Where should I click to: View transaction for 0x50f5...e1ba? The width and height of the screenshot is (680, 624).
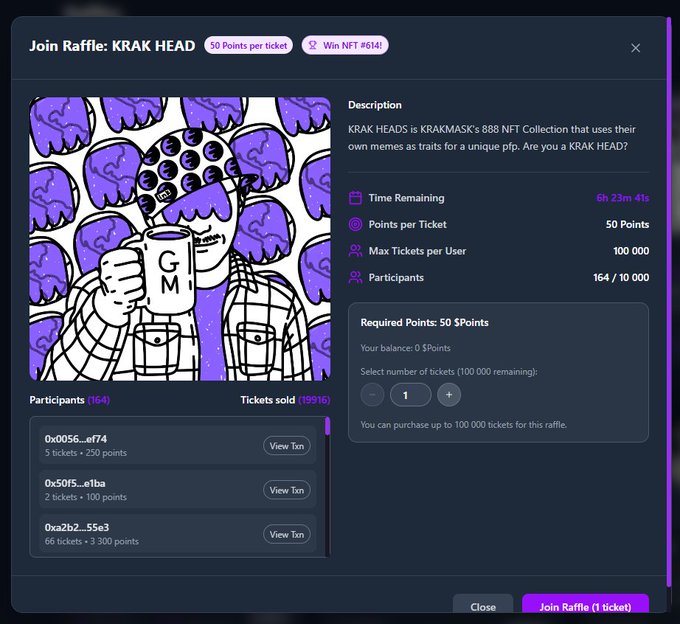(x=287, y=490)
